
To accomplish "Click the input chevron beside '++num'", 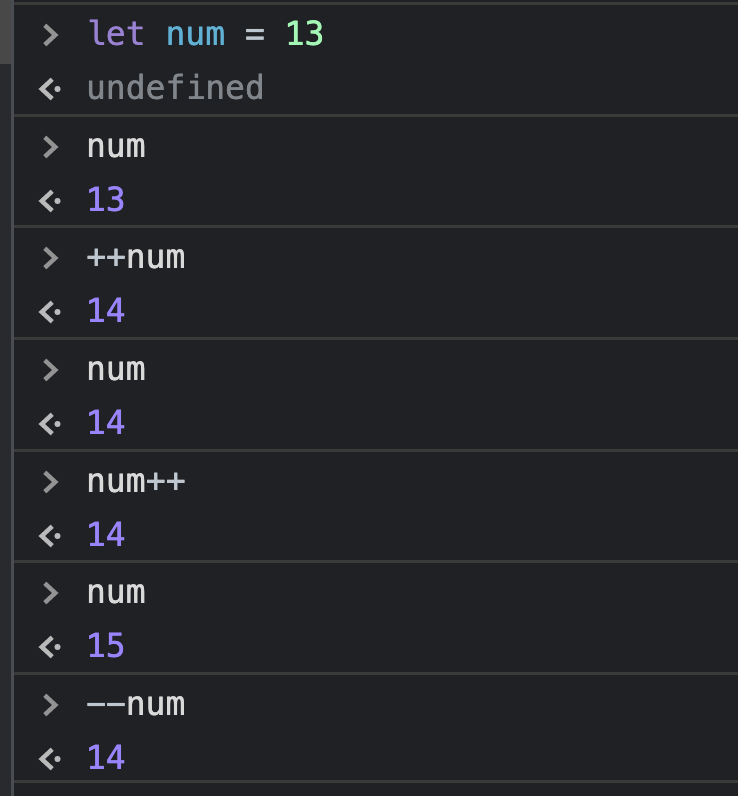I will pyautogui.click(x=51, y=258).
